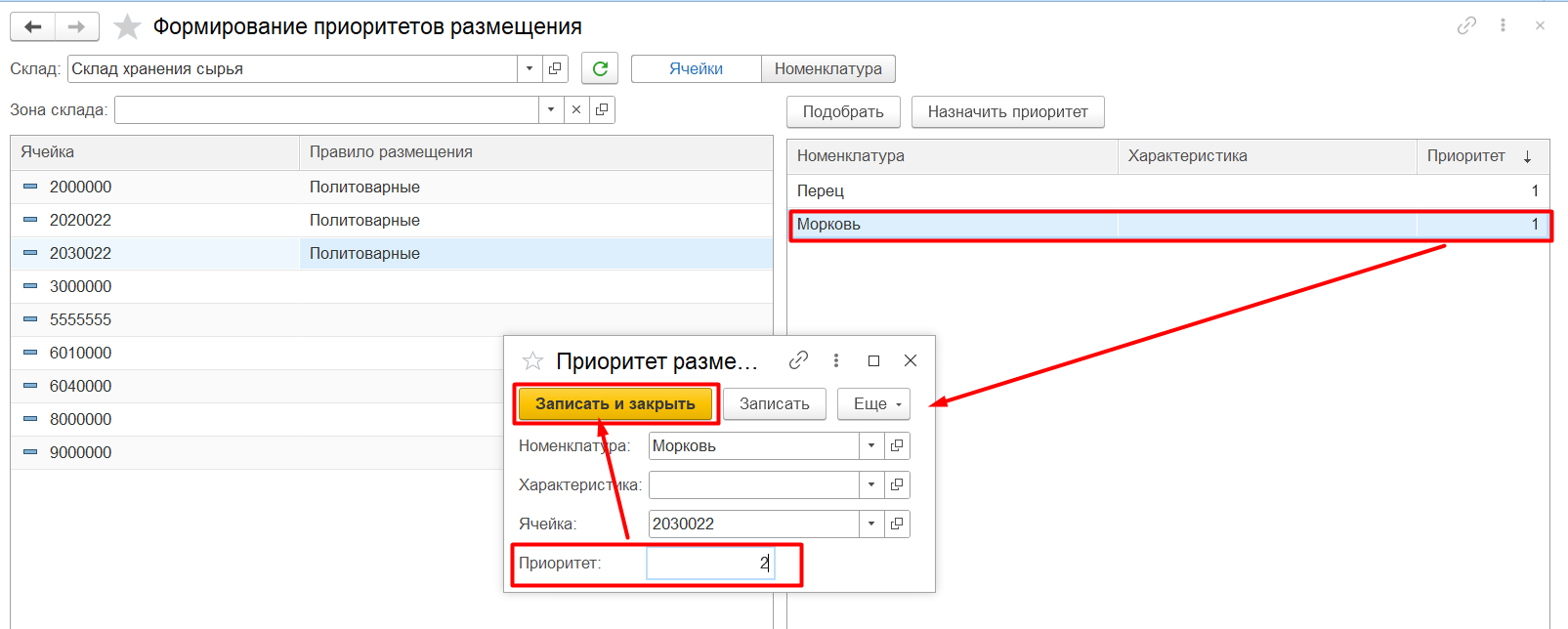
Task: Copy link icon in priority dialog
Action: (x=798, y=360)
